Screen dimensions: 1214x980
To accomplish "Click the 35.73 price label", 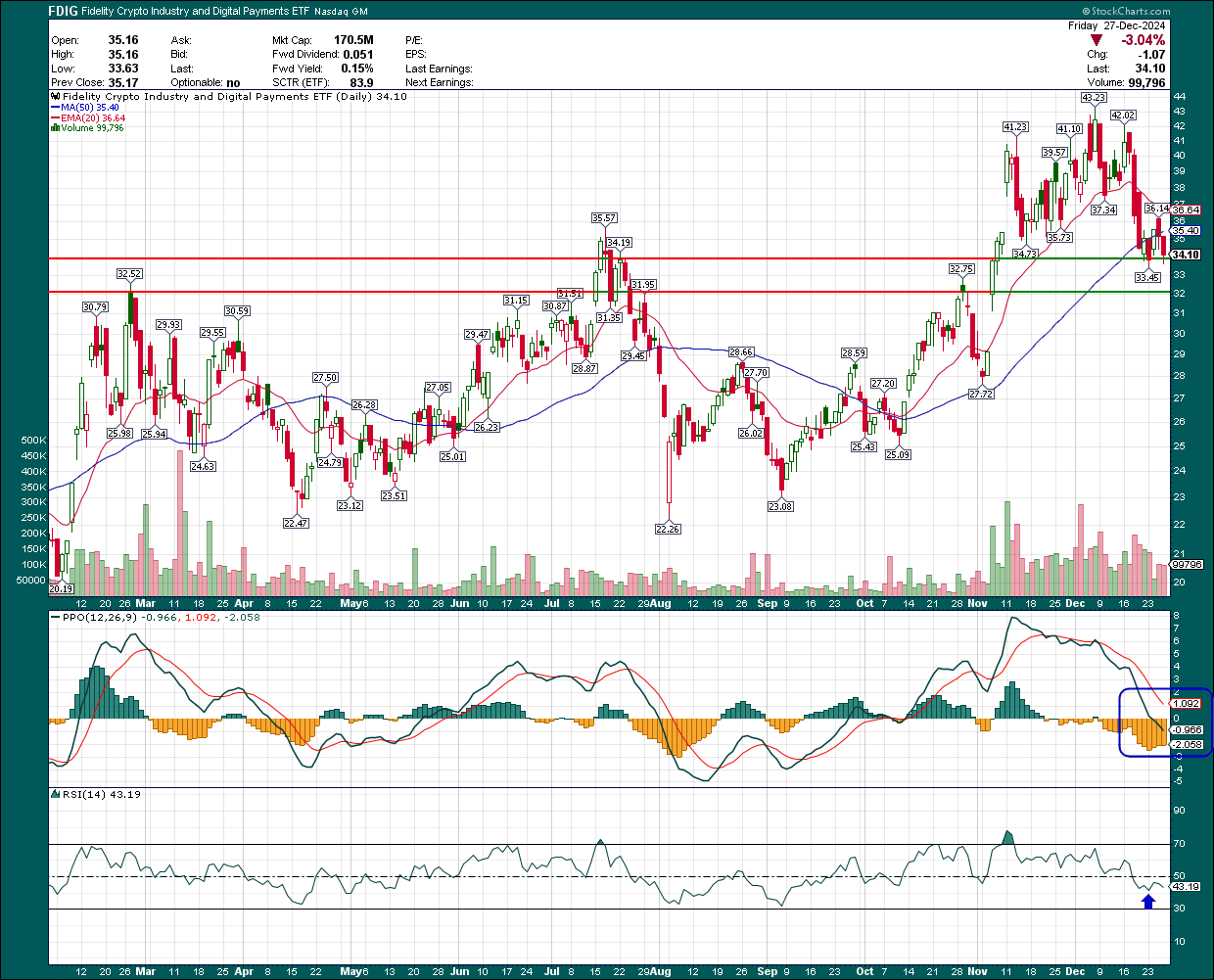I will [x=1059, y=238].
